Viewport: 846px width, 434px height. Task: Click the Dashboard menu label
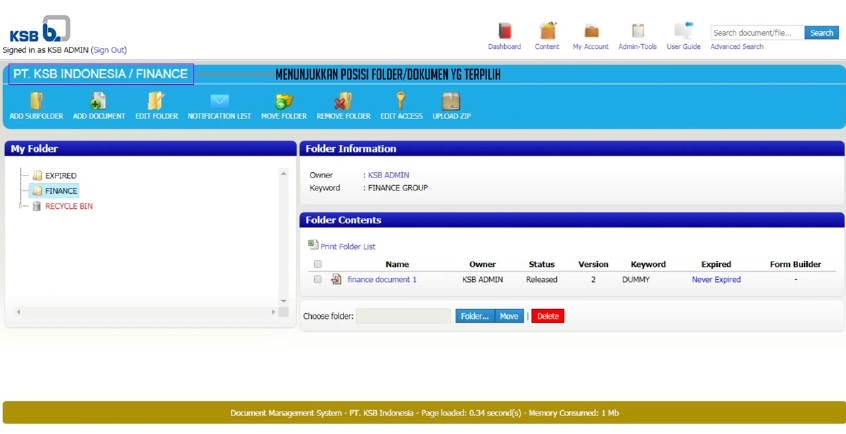point(504,46)
